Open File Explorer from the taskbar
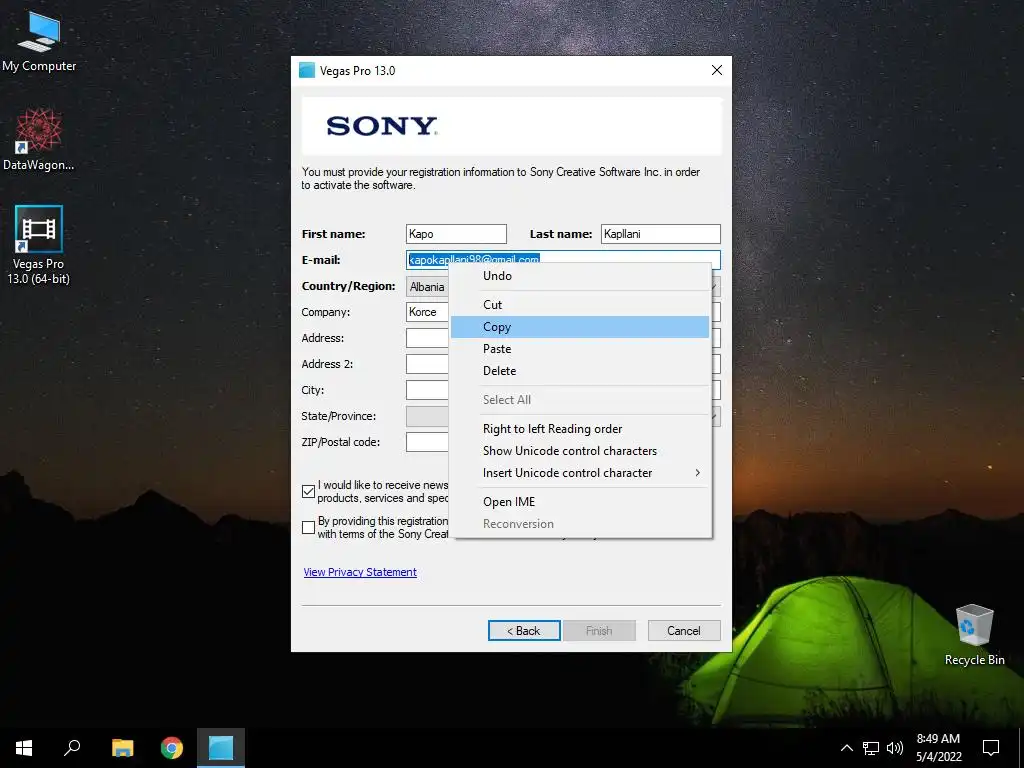Image resolution: width=1024 pixels, height=768 pixels. point(122,748)
